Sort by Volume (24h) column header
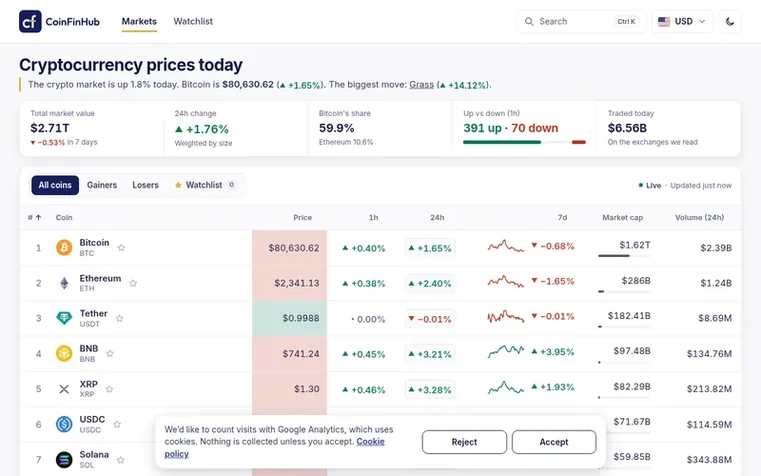 pyautogui.click(x=699, y=217)
